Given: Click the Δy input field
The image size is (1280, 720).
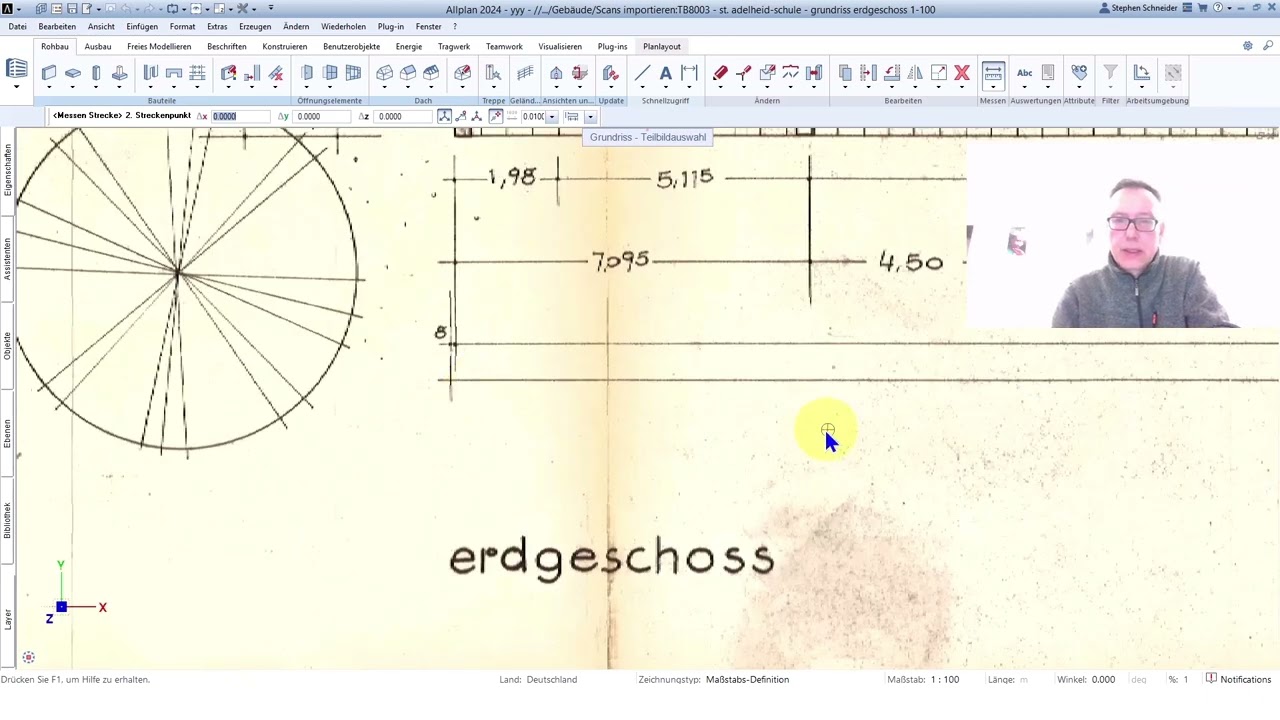Looking at the screenshot, I should pos(322,116).
